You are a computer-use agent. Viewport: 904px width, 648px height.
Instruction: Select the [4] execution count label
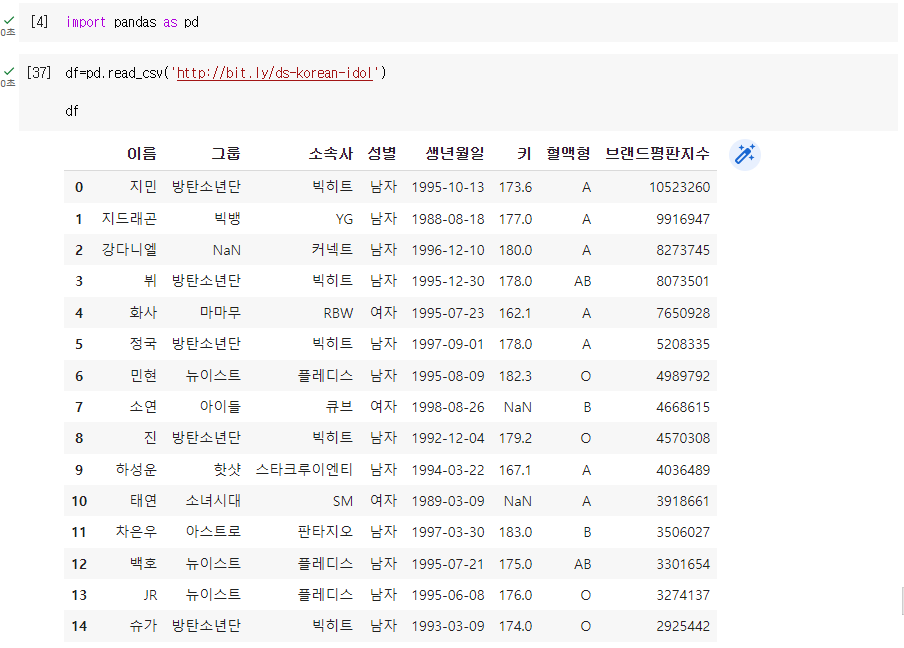point(39,21)
